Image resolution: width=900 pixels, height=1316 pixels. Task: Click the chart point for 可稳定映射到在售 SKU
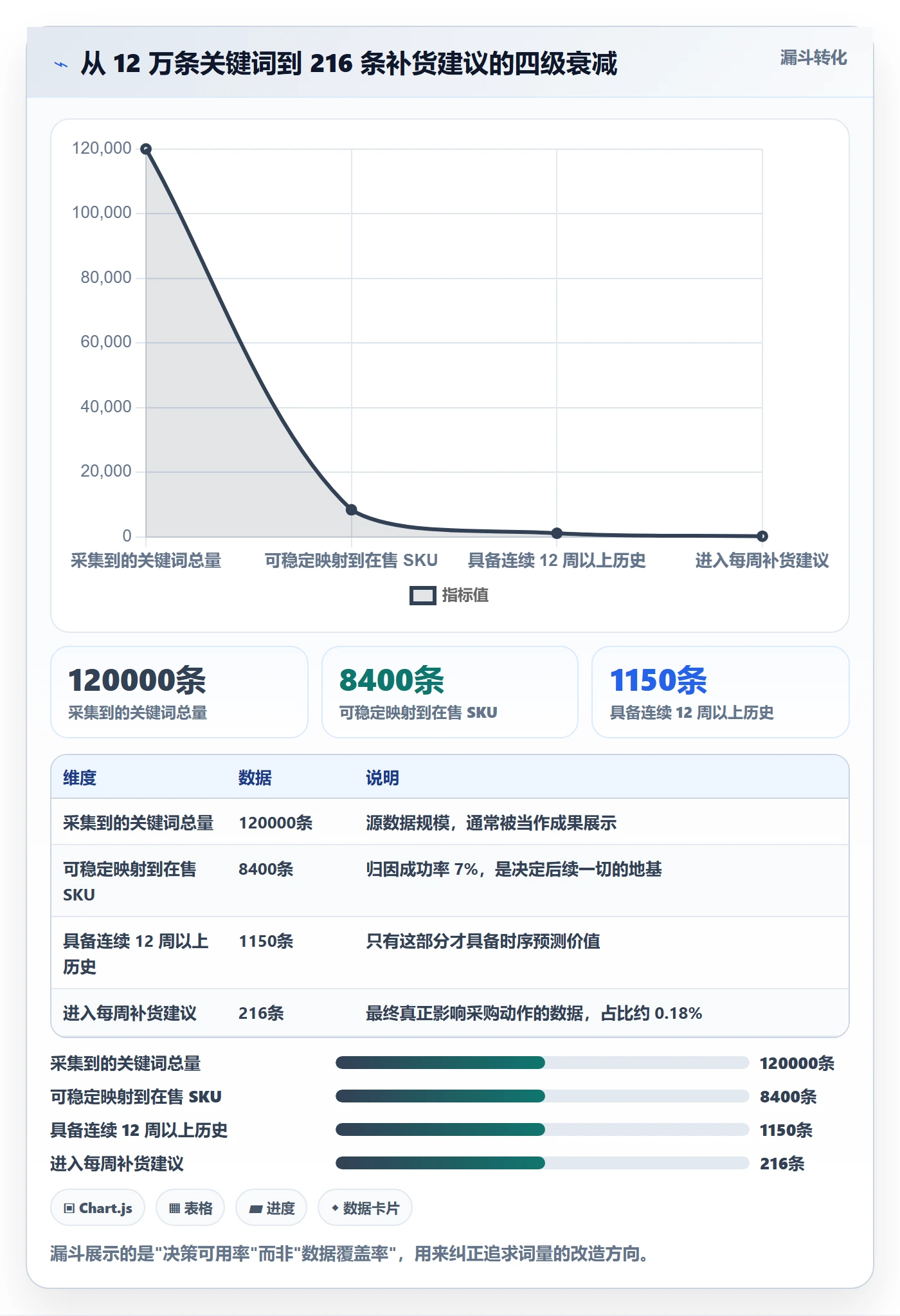pos(351,509)
